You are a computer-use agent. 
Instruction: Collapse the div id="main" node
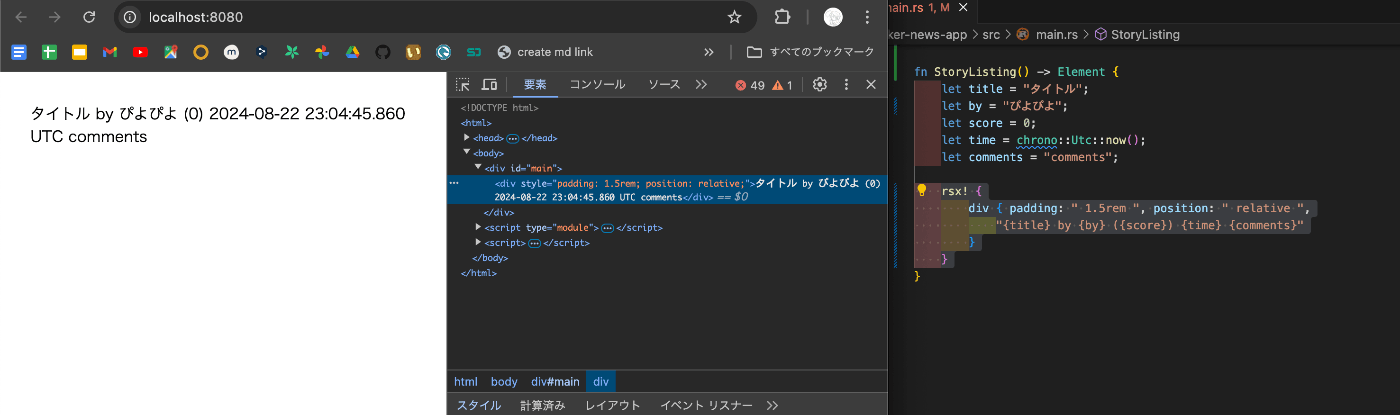click(x=477, y=167)
